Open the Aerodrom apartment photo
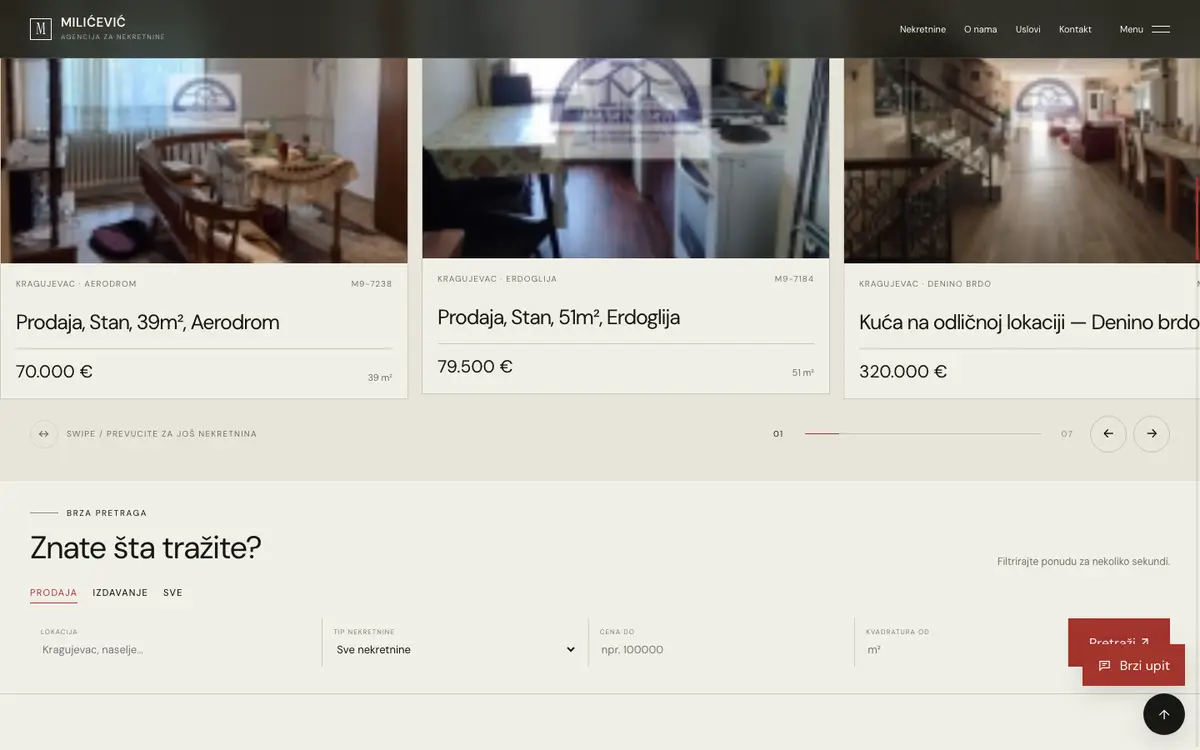Screen dimensions: 1200x750 point(204,160)
